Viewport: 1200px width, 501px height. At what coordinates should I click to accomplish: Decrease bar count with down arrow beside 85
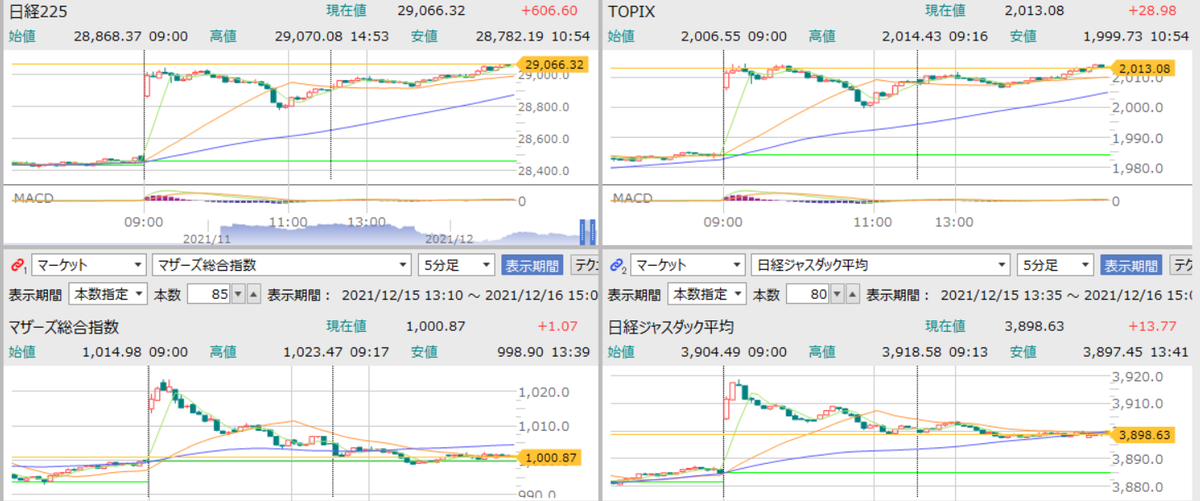point(237,295)
